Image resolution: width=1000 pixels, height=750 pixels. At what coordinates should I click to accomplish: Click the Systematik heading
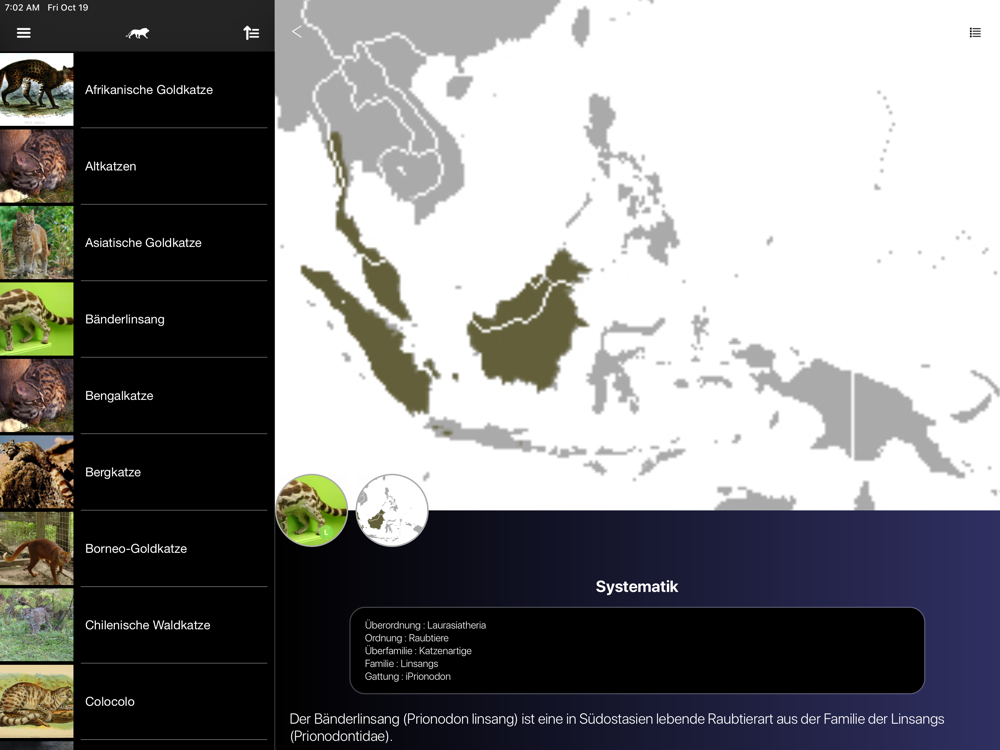click(x=636, y=587)
